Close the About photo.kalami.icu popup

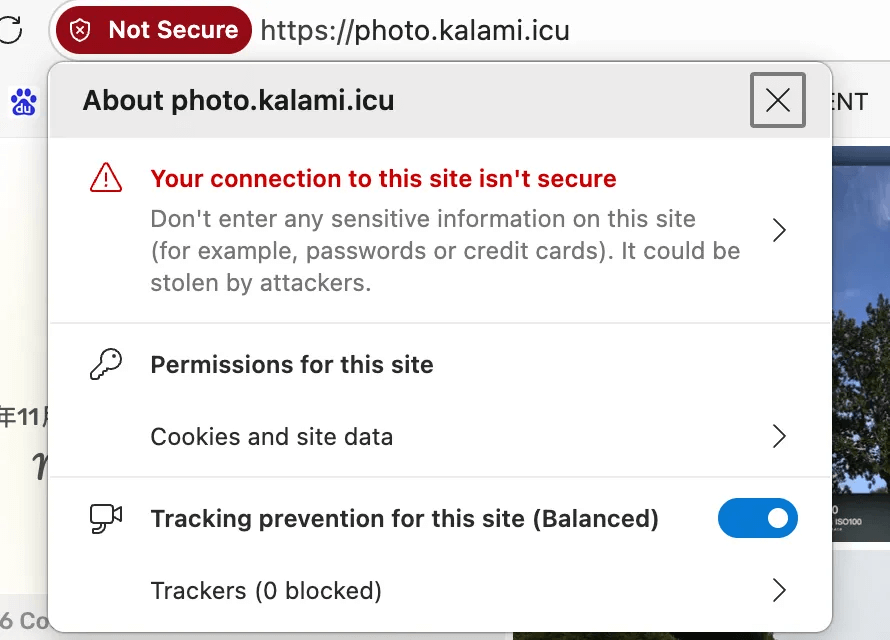pos(777,100)
